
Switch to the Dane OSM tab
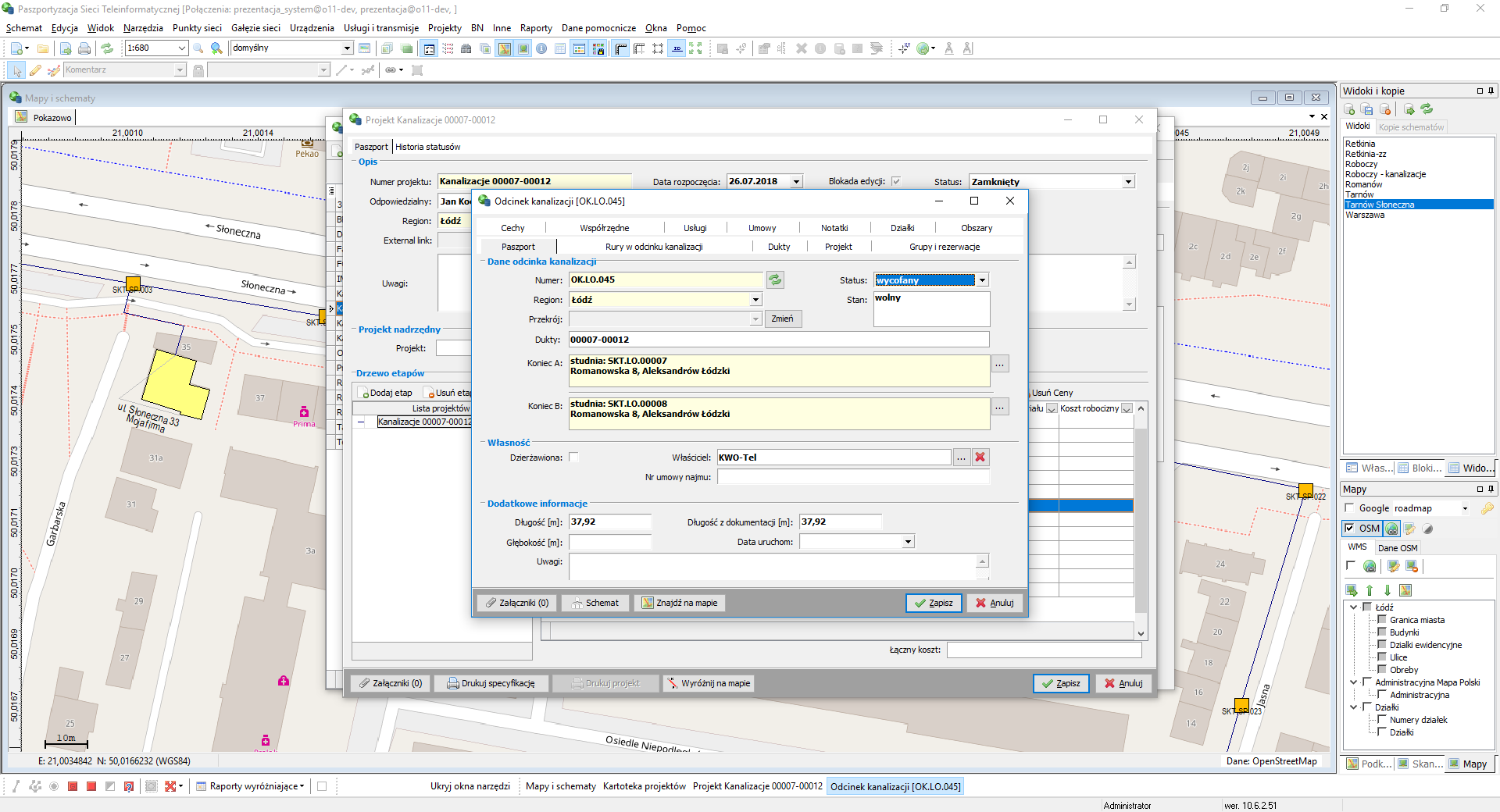pyautogui.click(x=1398, y=548)
